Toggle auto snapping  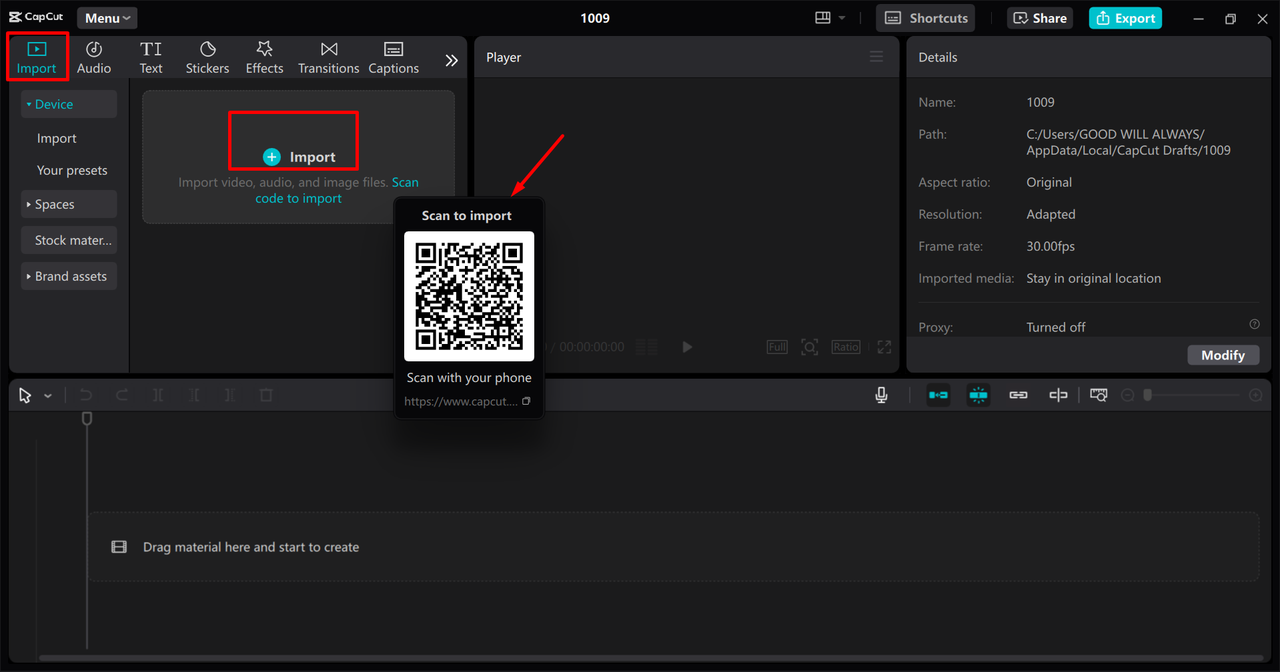pyautogui.click(x=978, y=396)
